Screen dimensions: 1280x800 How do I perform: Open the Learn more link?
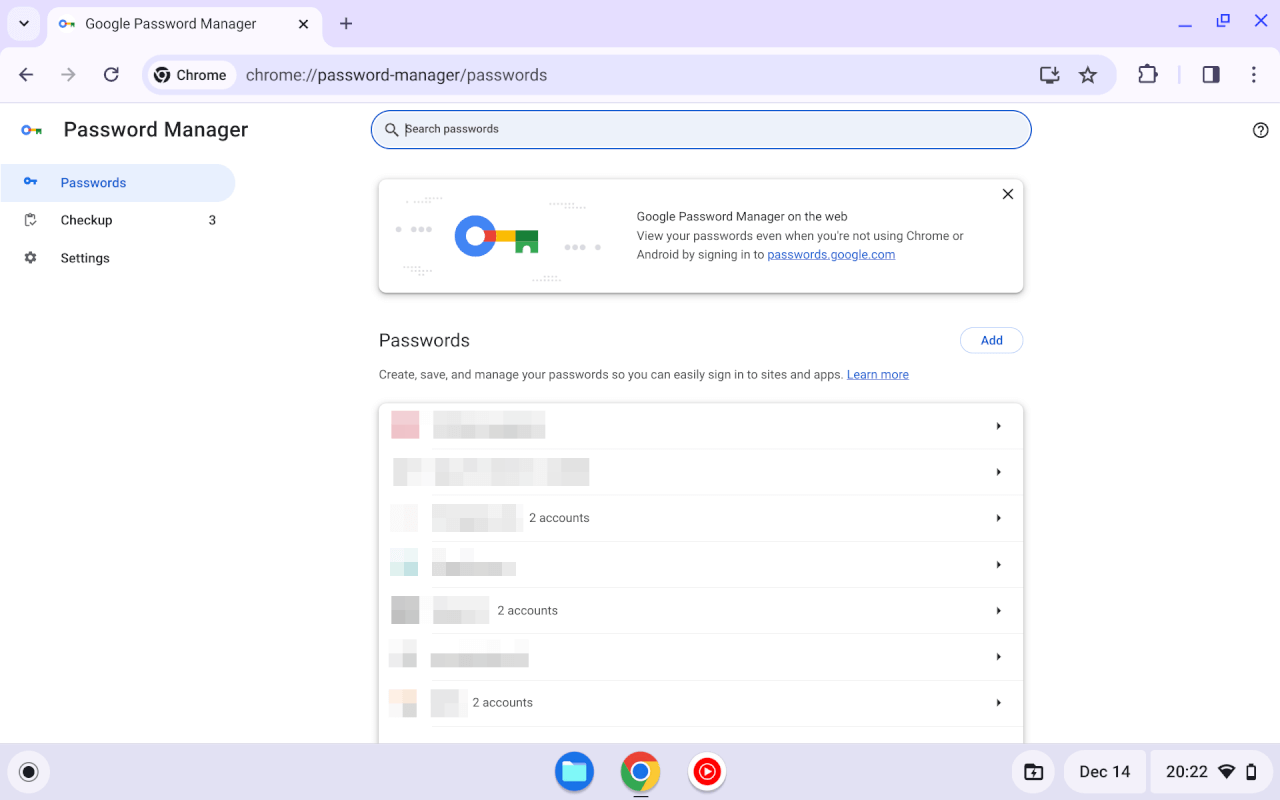click(x=878, y=374)
